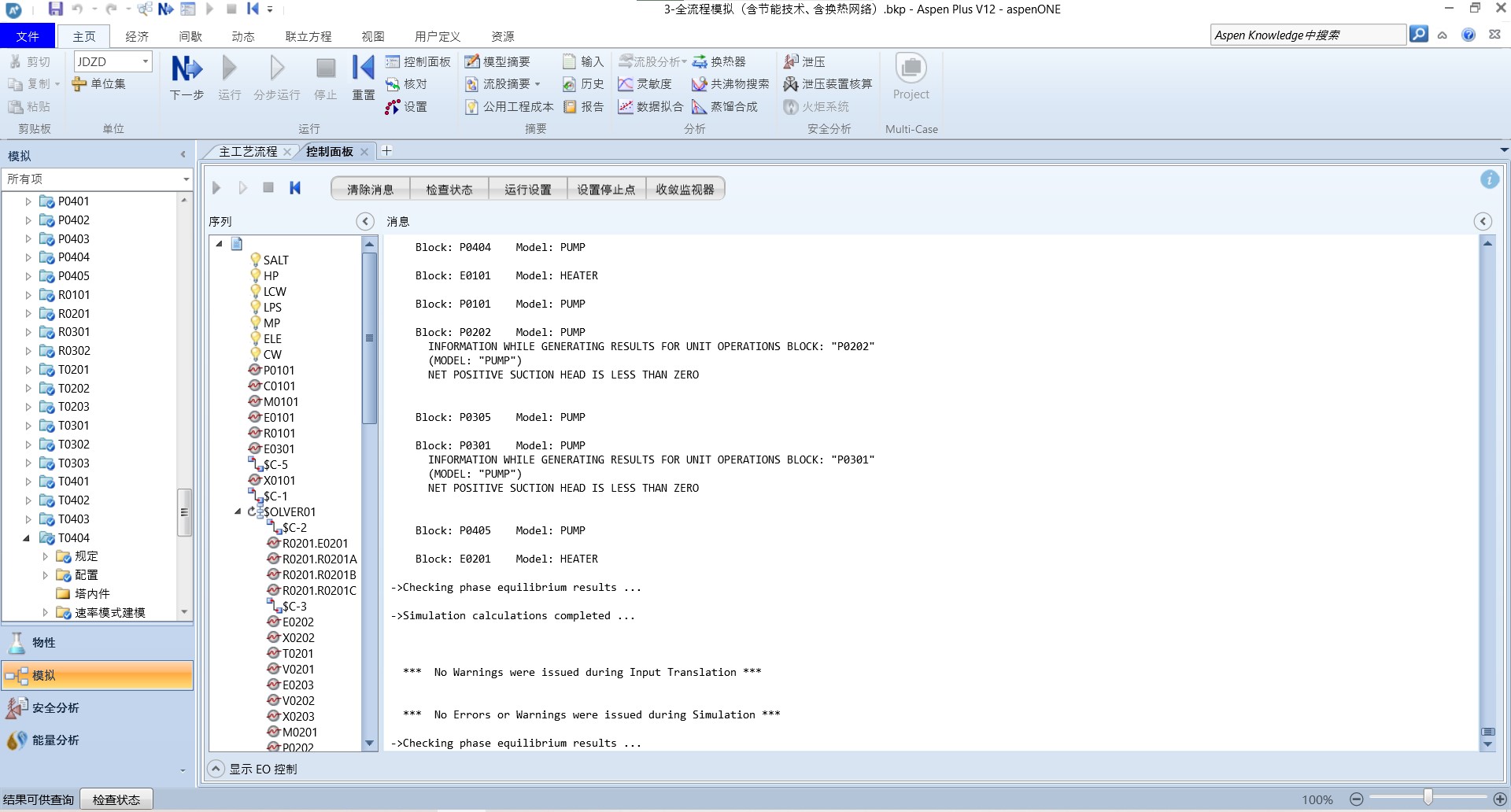1511x812 pixels.
Task: Click 检查状态 button in status bar
Action: (x=116, y=799)
